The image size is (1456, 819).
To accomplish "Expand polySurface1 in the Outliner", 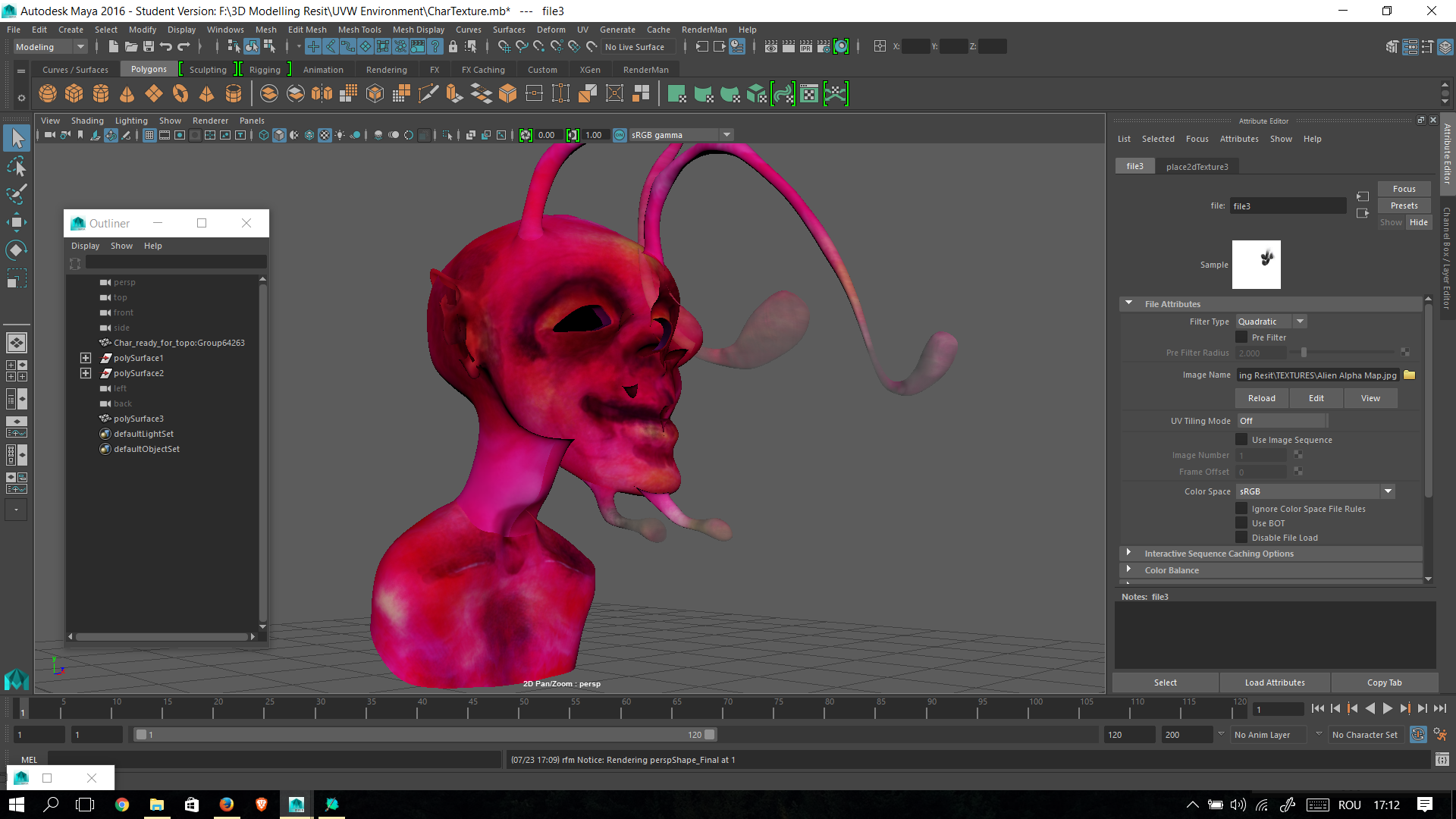I will 86,358.
